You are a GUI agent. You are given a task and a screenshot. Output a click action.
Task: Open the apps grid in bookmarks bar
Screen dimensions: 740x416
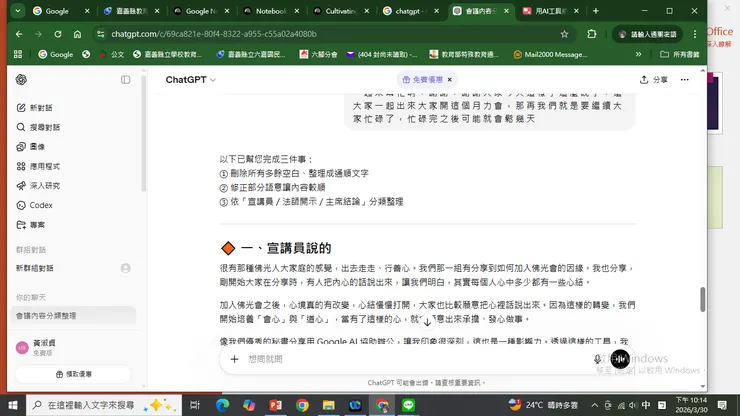(x=18, y=54)
